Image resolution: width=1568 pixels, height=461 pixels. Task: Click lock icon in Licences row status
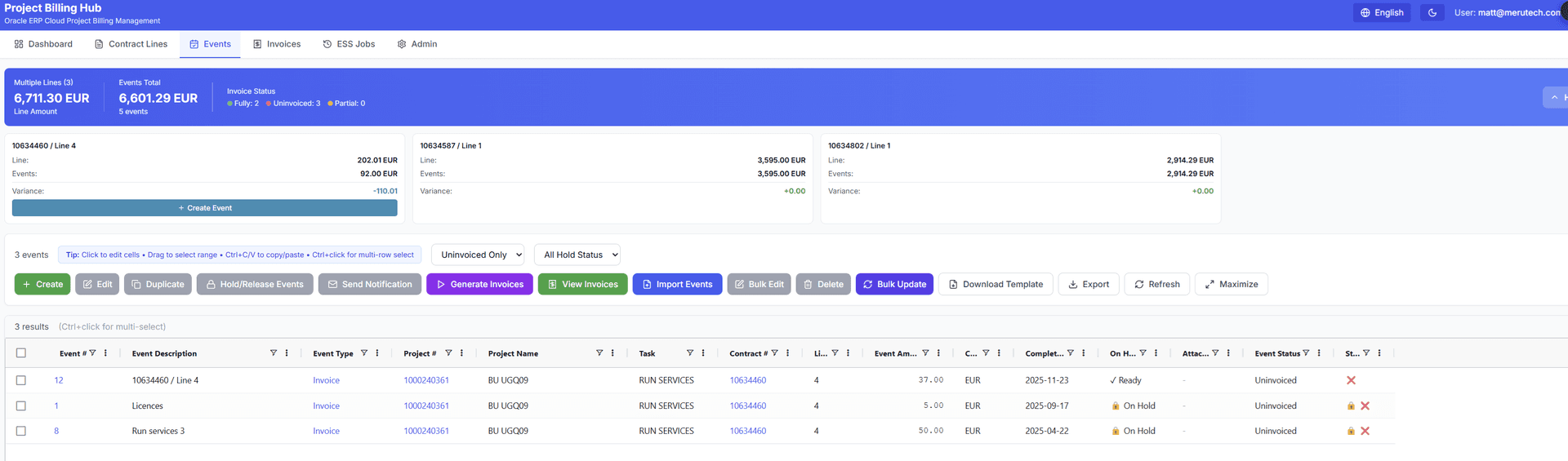point(1351,406)
